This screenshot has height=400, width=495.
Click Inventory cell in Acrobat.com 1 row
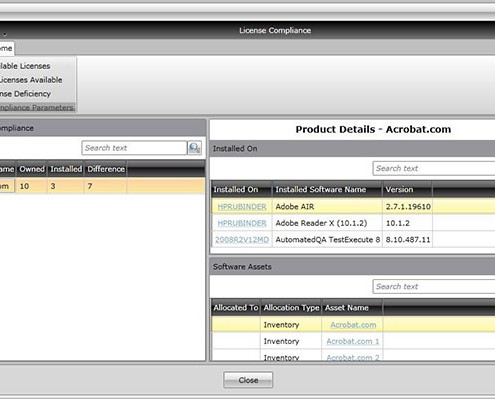[291, 341]
